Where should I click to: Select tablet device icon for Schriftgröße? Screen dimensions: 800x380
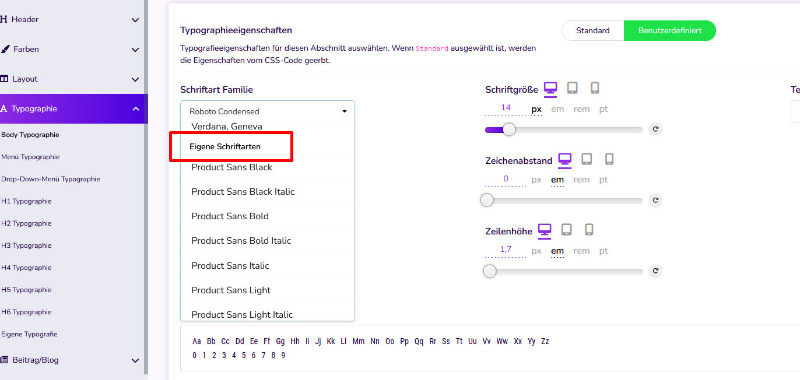pyautogui.click(x=572, y=89)
